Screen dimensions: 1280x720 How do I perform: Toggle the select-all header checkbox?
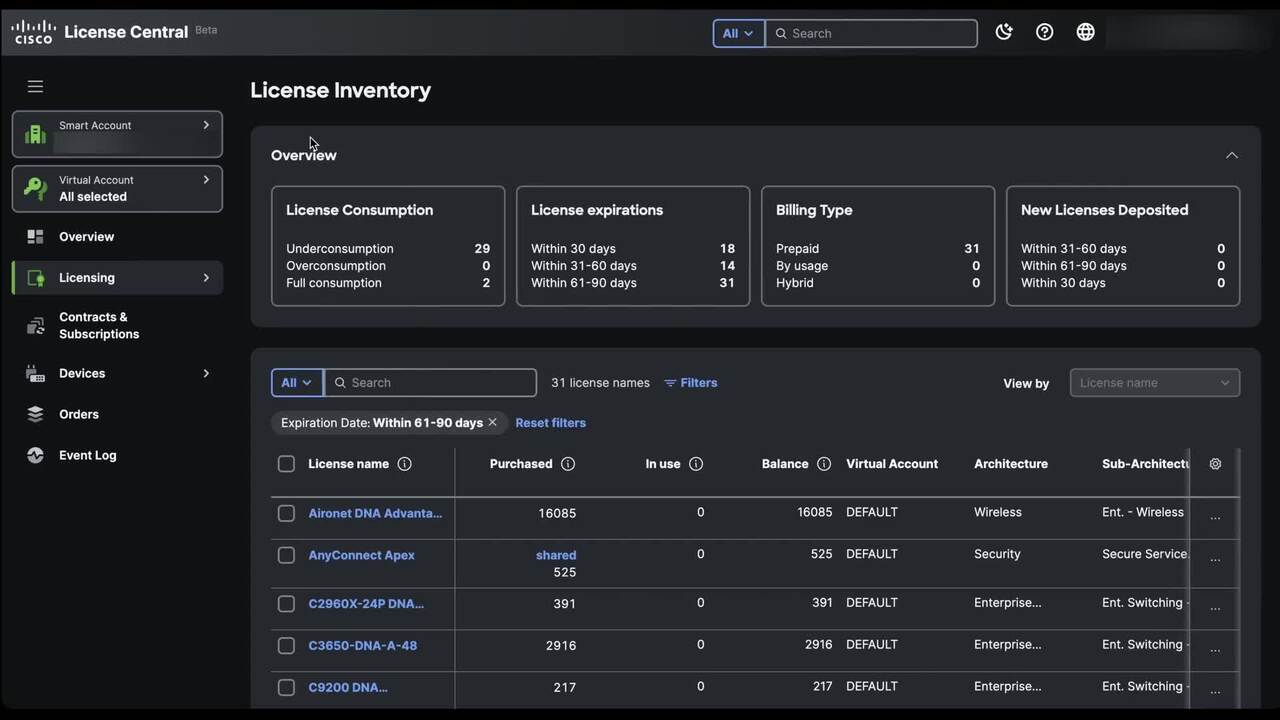click(286, 464)
